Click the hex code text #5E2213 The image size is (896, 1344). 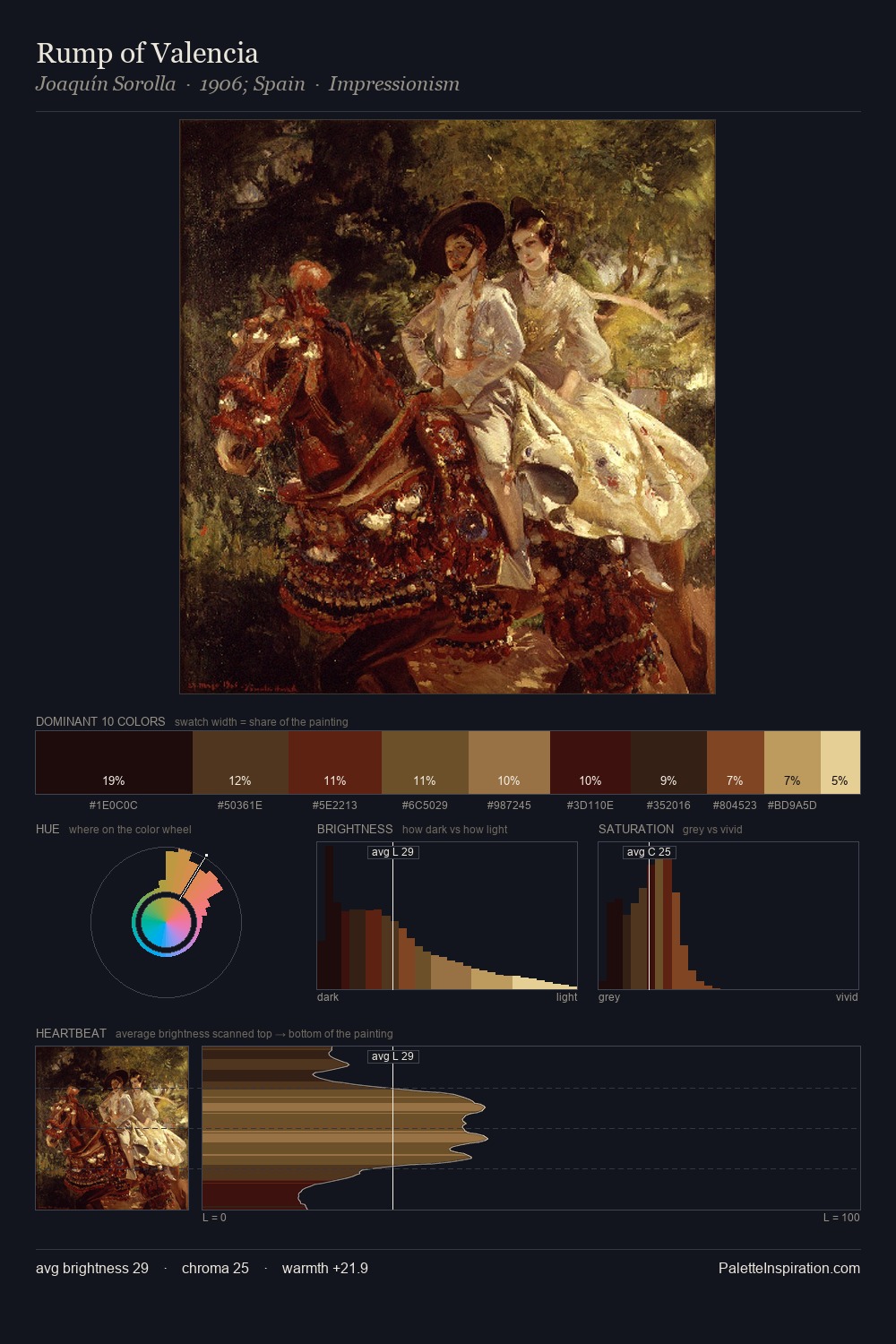(335, 806)
